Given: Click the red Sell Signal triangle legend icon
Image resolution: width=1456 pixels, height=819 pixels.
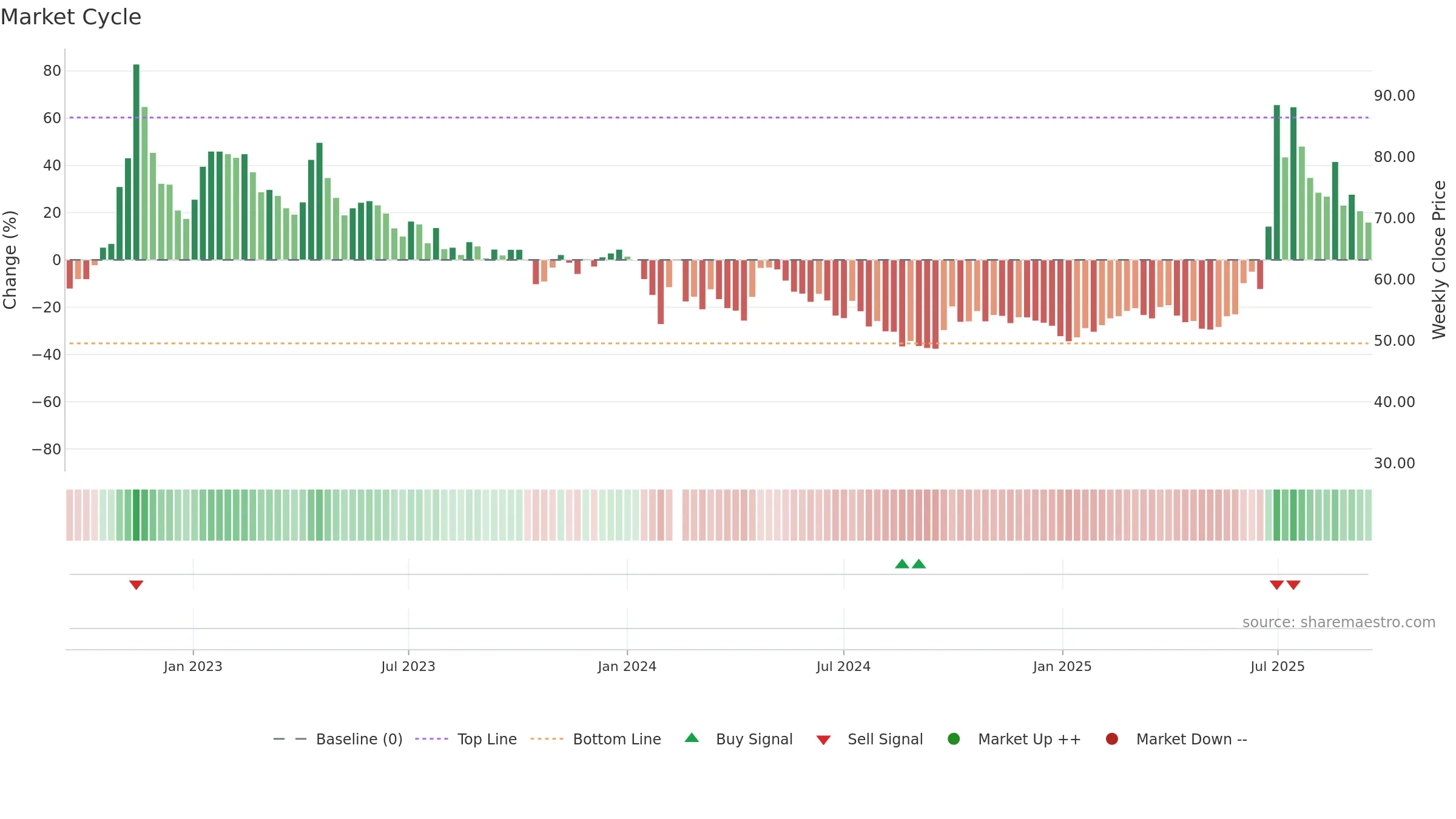Looking at the screenshot, I should pos(823,740).
